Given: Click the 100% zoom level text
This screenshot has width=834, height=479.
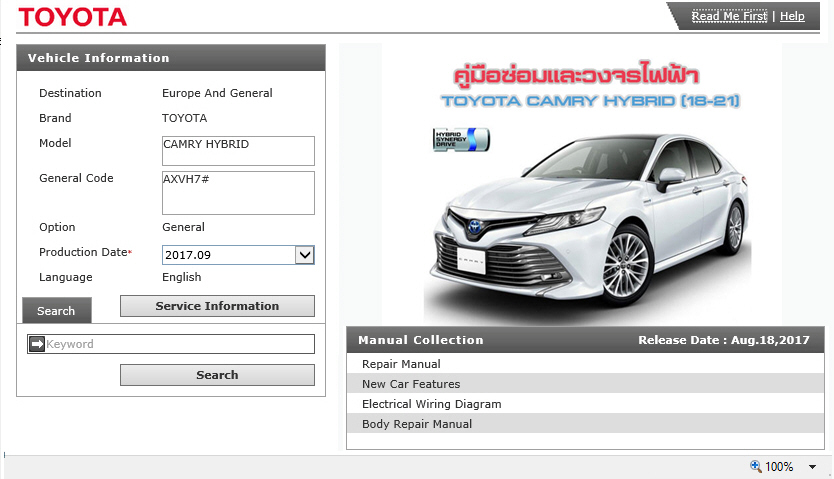Looking at the screenshot, I should 779,467.
